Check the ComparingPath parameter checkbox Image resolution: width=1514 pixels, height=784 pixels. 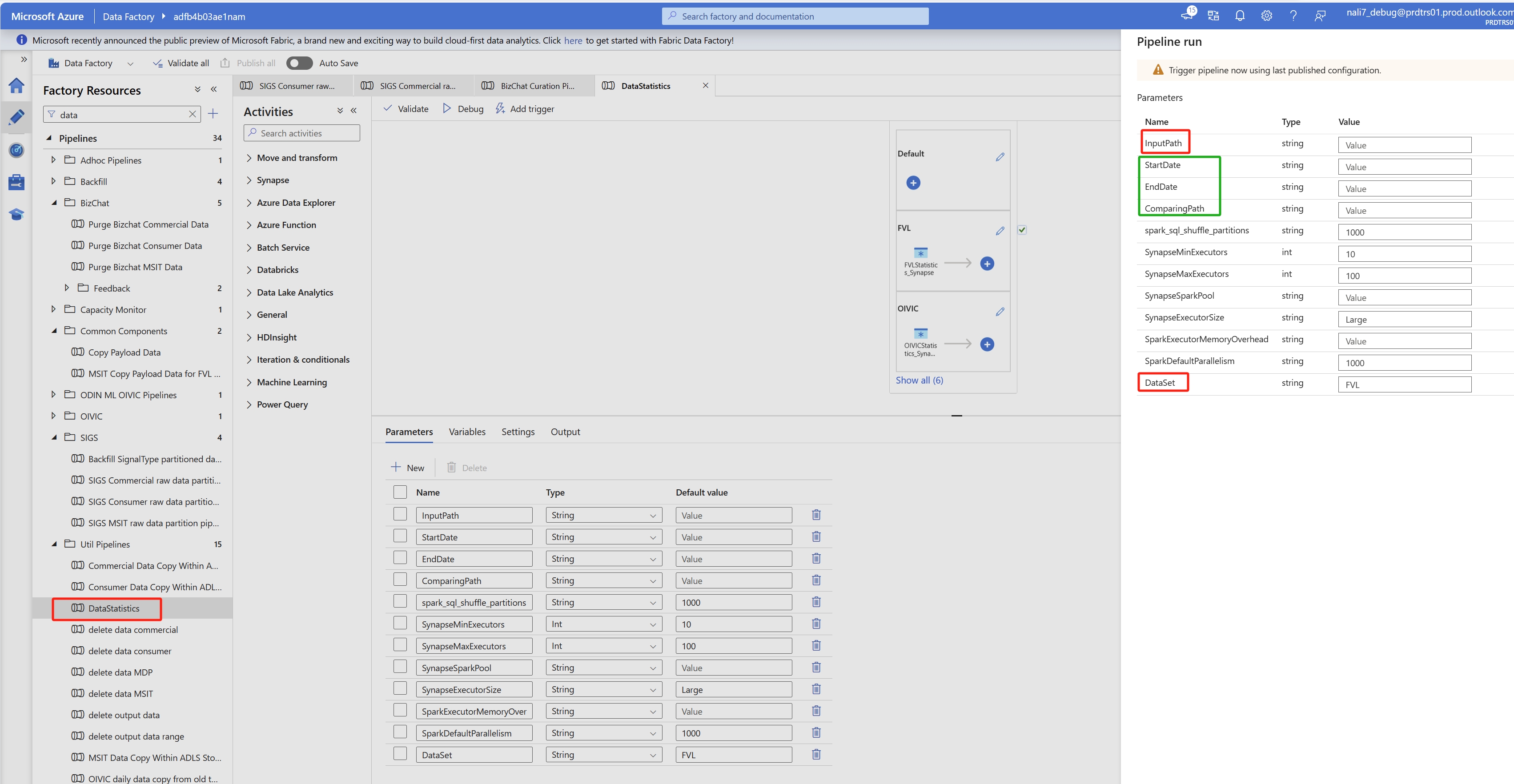pyautogui.click(x=400, y=579)
